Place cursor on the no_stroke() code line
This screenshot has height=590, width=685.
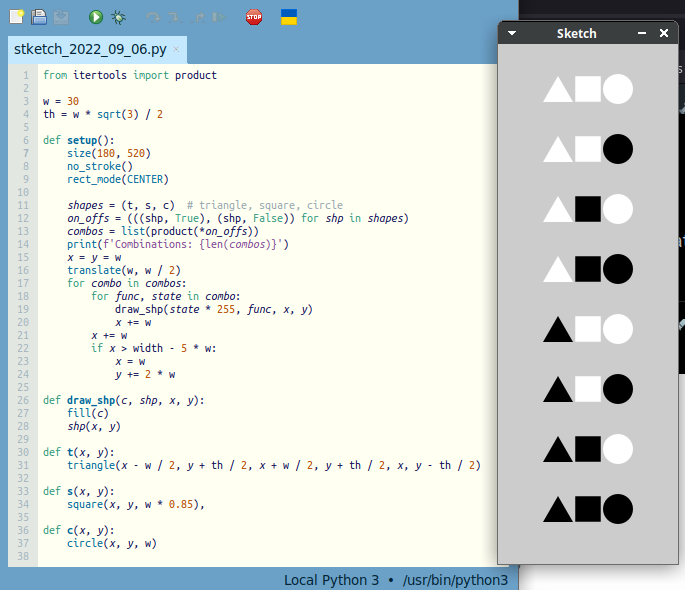(100, 166)
